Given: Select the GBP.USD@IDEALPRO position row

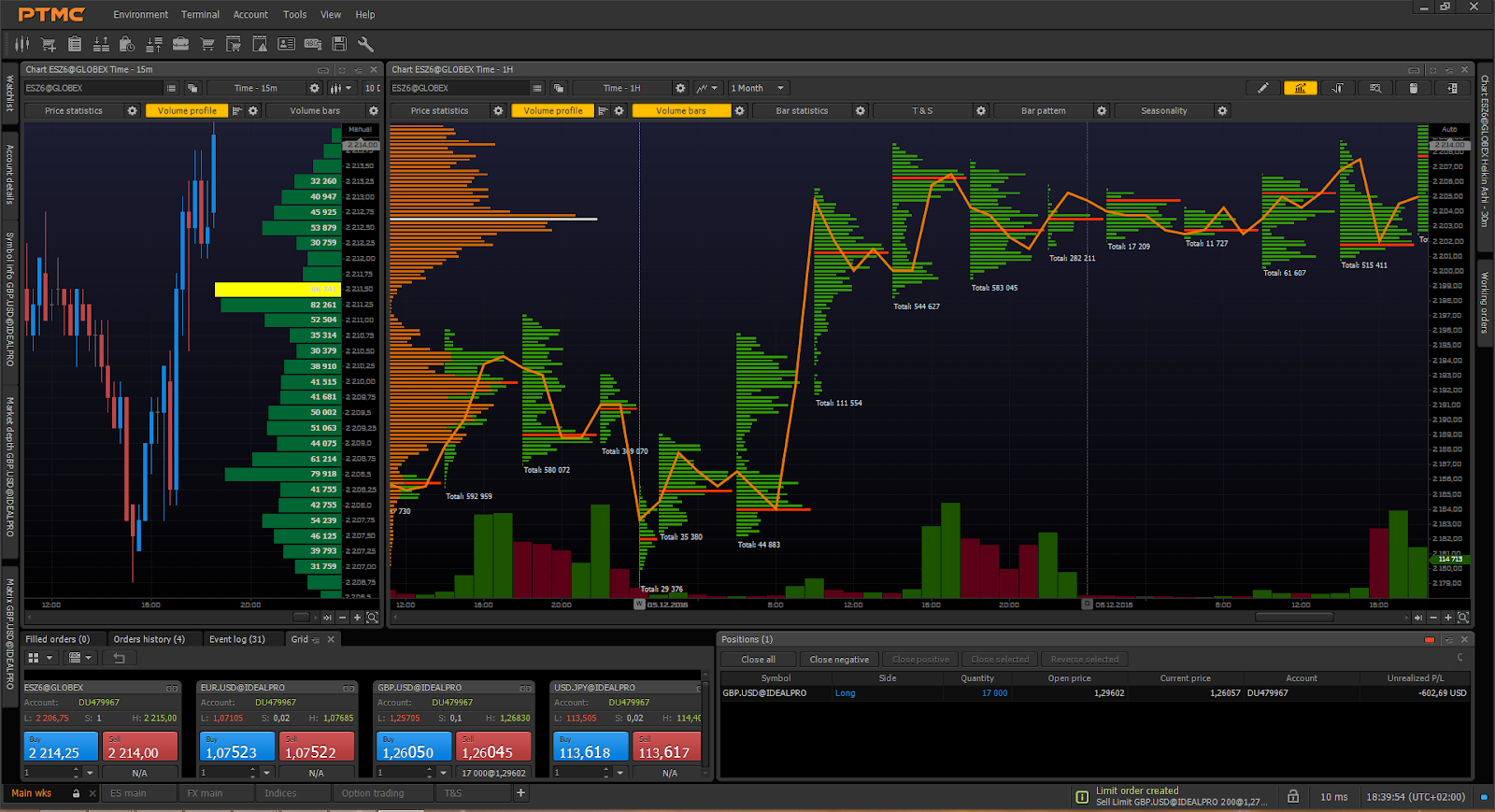Looking at the screenshot, I should click(1095, 693).
